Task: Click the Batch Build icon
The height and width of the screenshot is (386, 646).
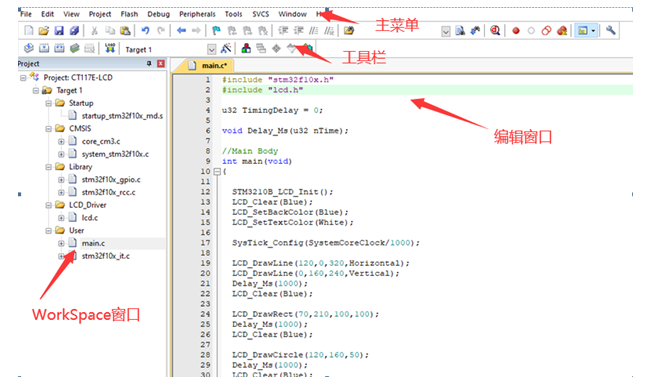Action: coord(75,49)
